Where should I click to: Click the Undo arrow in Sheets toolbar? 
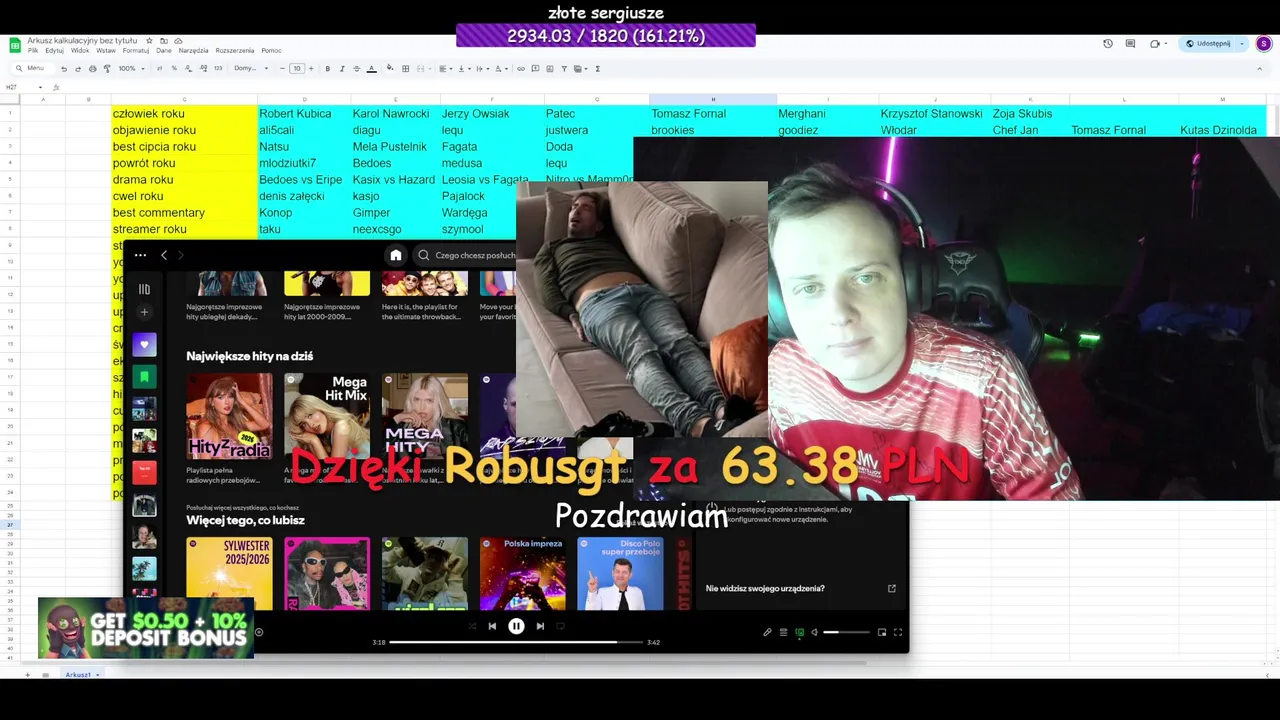coord(64,69)
